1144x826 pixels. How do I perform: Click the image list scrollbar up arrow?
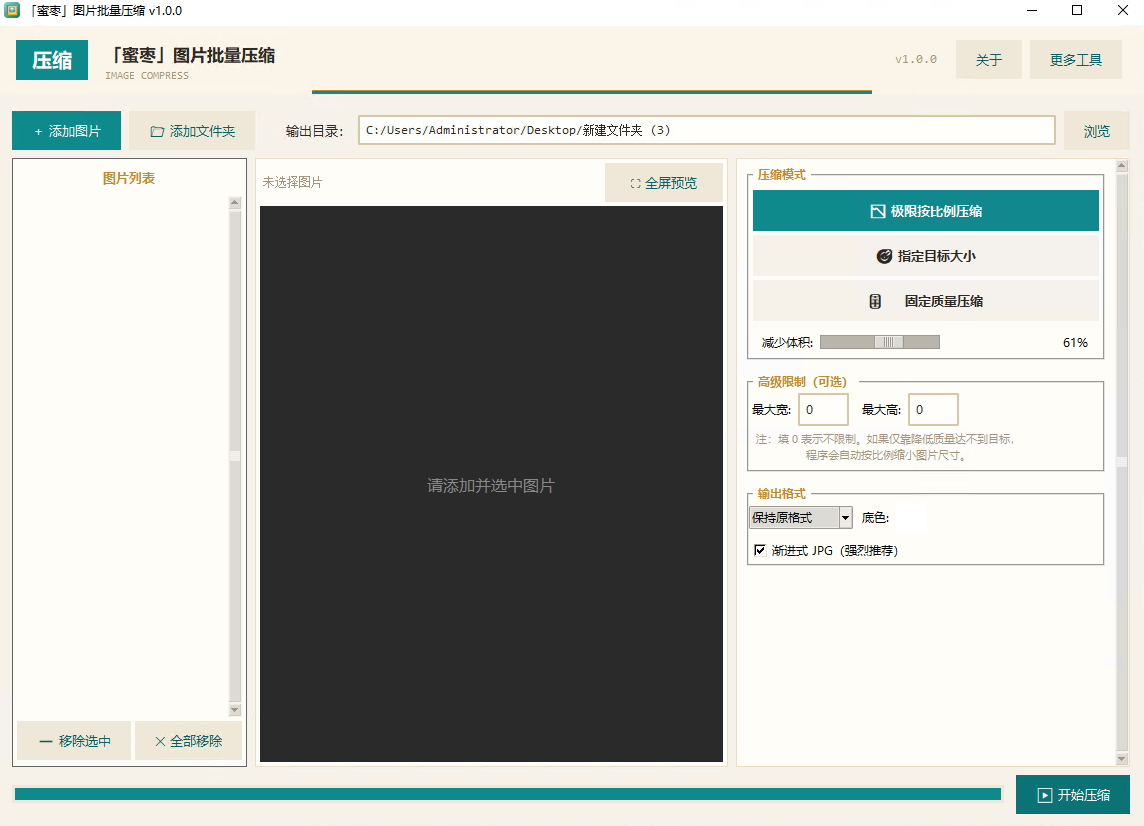point(234,202)
